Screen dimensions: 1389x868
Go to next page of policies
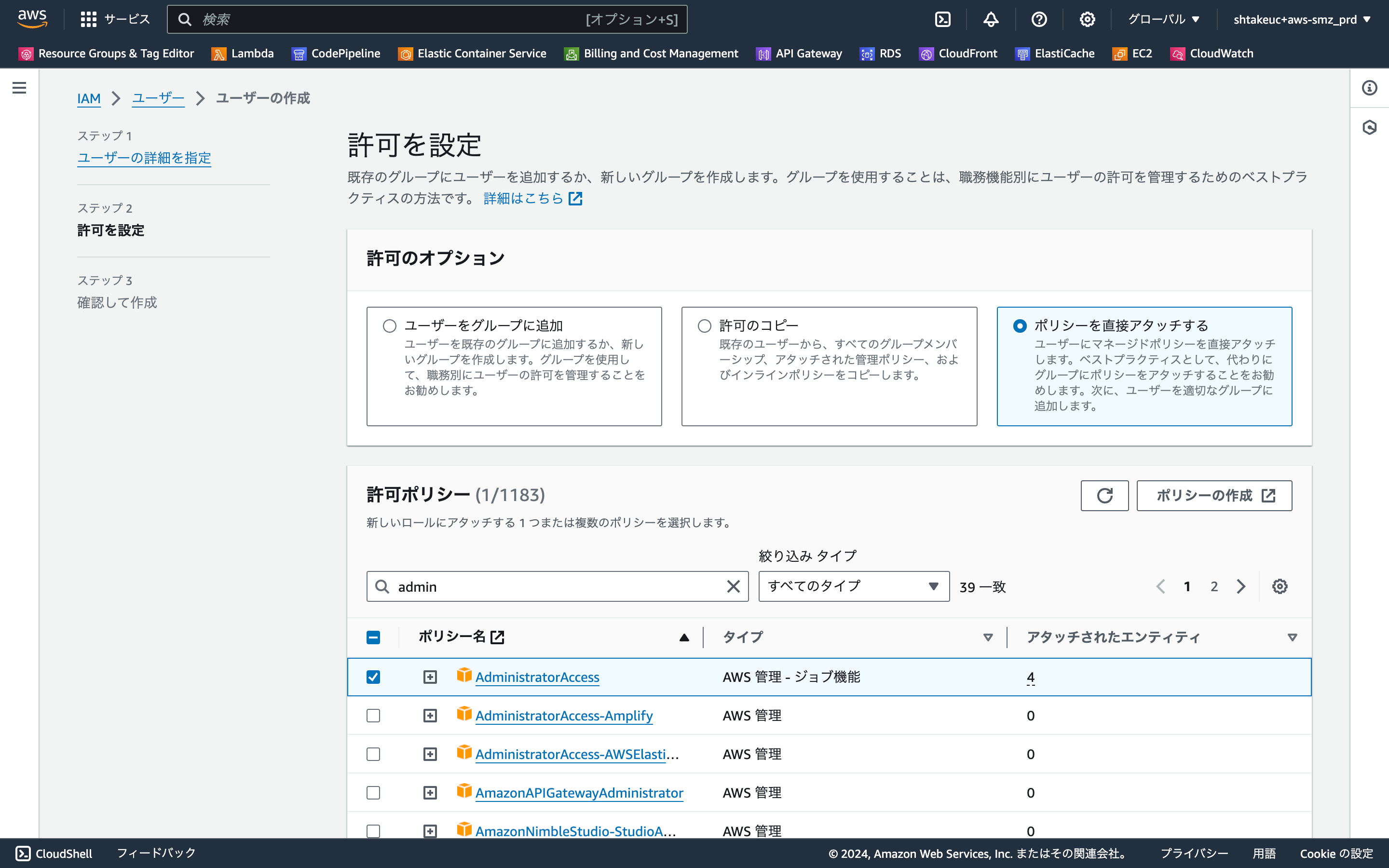tap(1241, 586)
